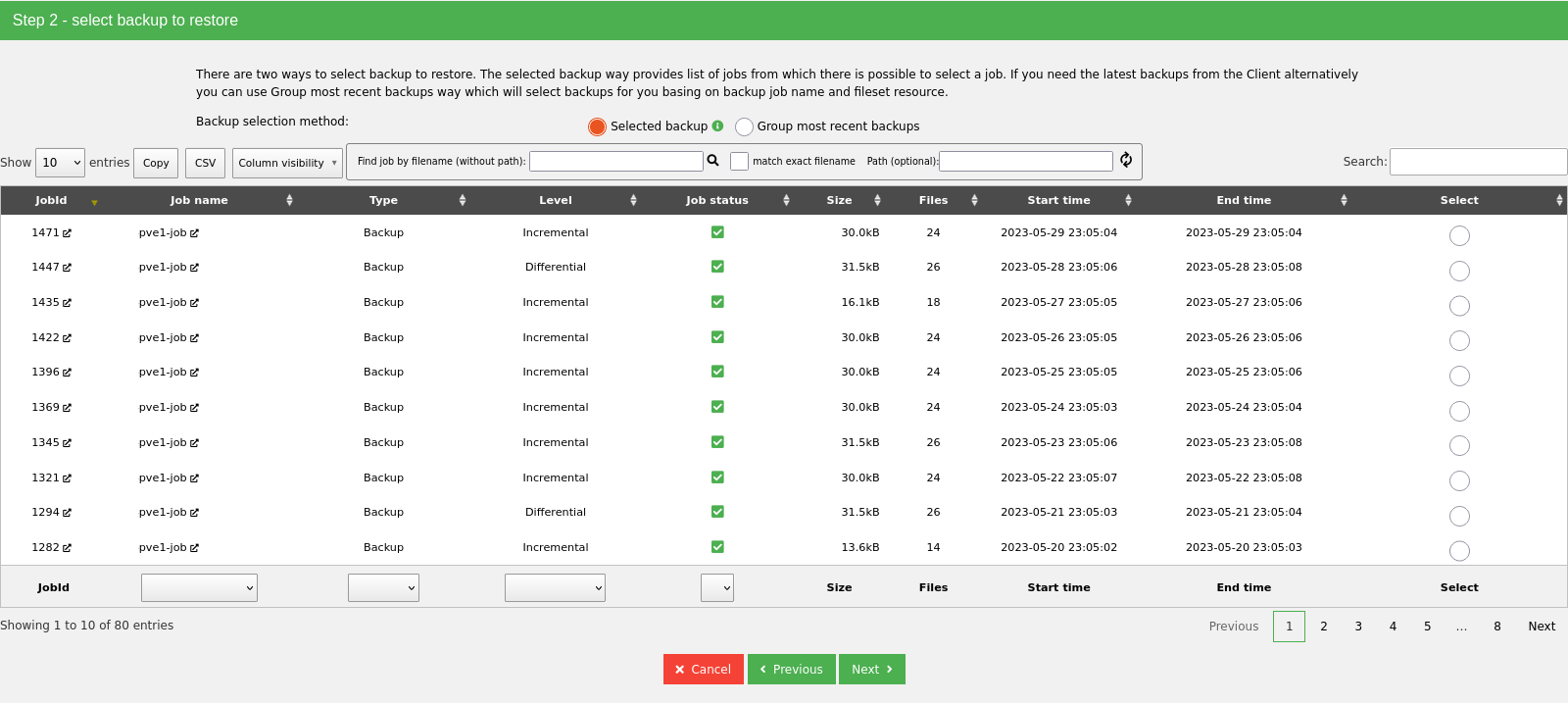Open the Level filter dropdown in footer
This screenshot has width=1568, height=703.
(x=555, y=587)
